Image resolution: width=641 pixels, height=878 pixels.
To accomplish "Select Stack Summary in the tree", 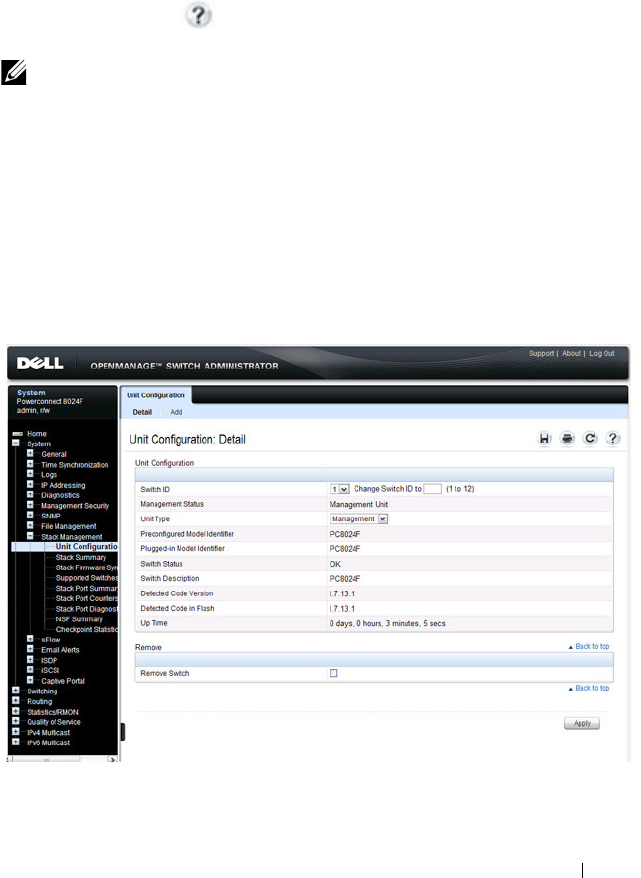I will (81, 557).
